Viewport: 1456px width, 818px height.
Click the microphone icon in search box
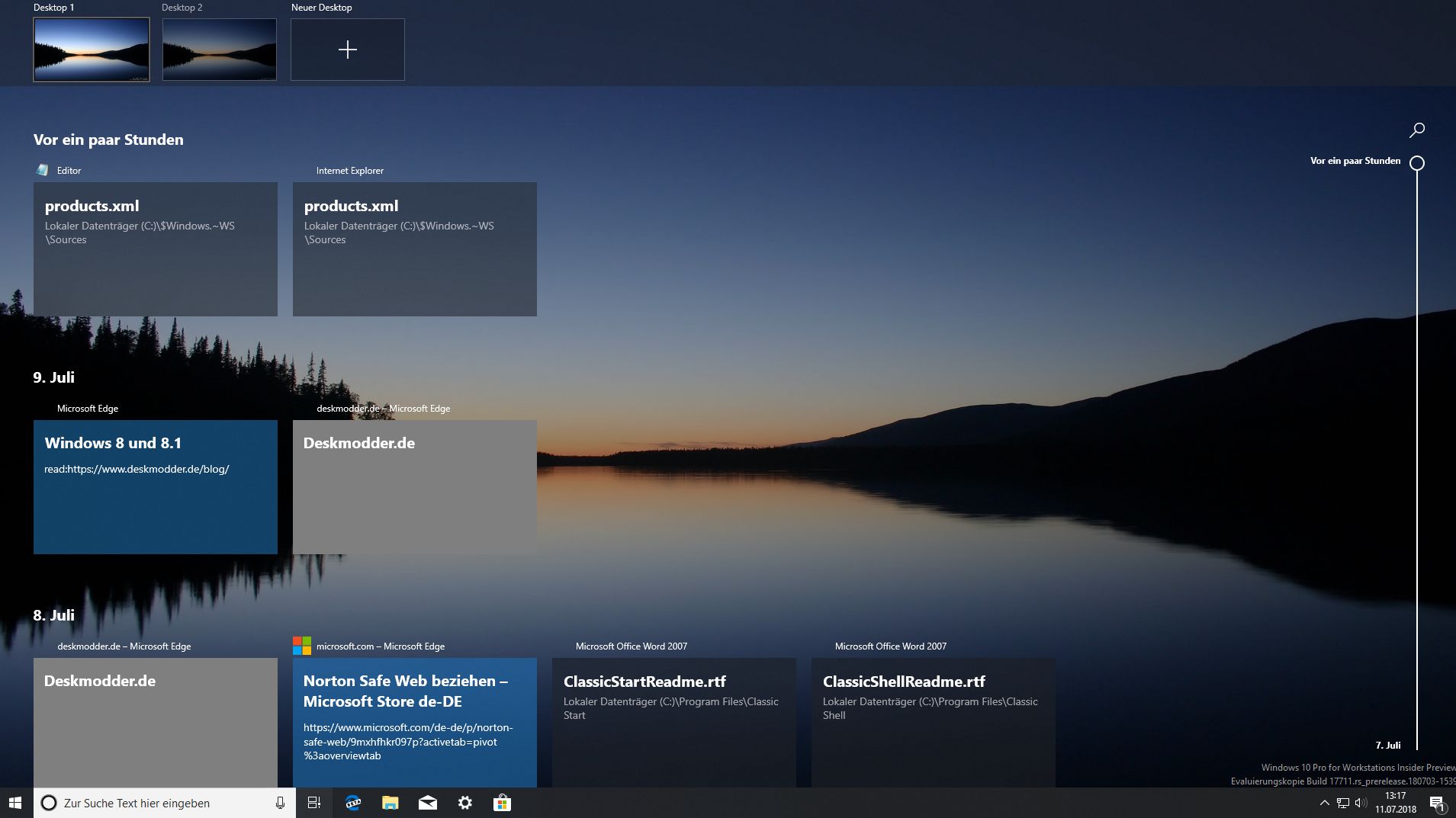pyautogui.click(x=280, y=803)
